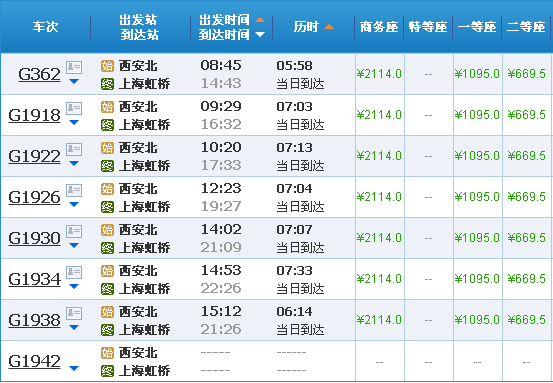Click 二等座 price ¥669.5 for G1922
The image size is (553, 383).
(x=527, y=156)
